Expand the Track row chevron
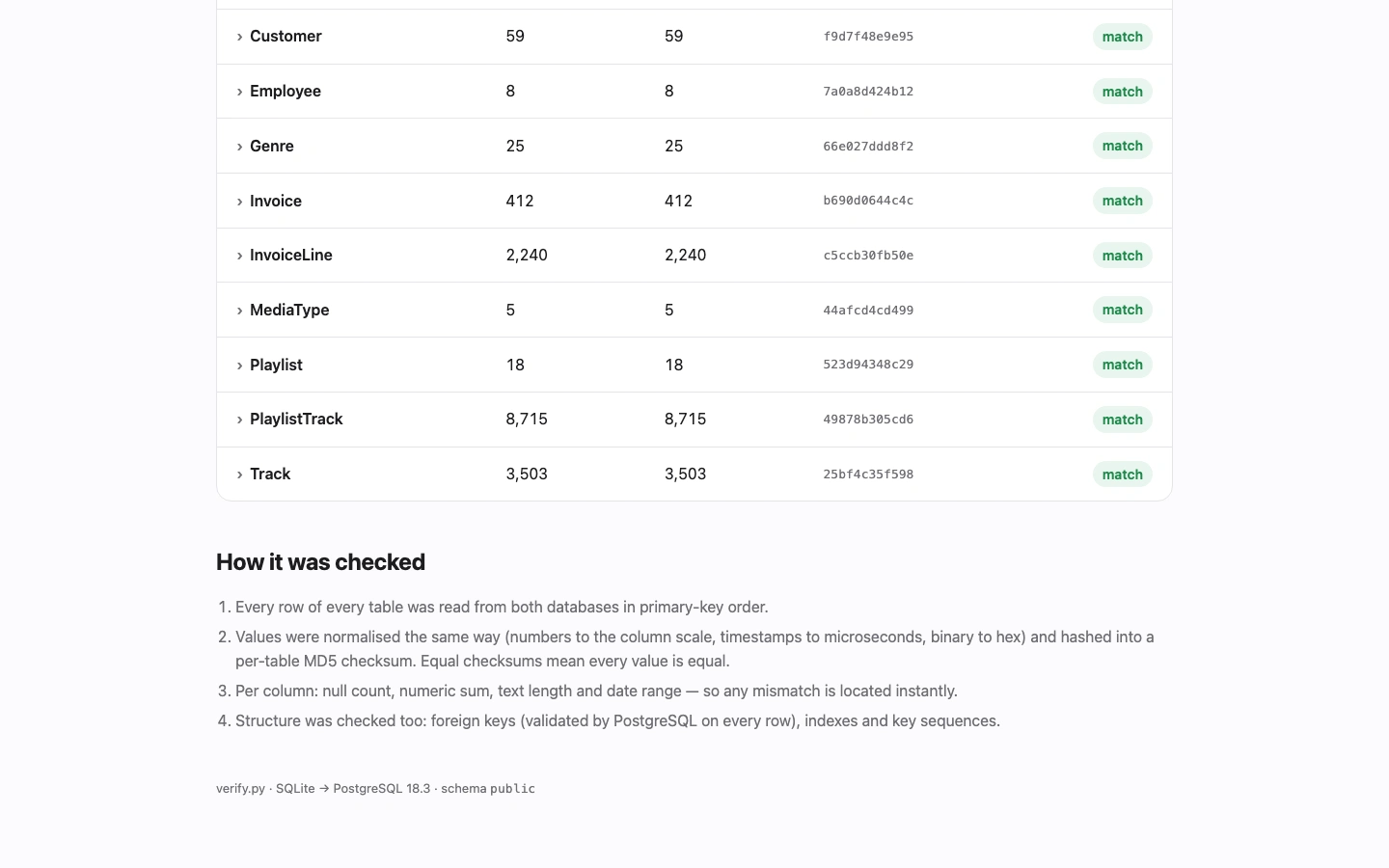 click(239, 475)
